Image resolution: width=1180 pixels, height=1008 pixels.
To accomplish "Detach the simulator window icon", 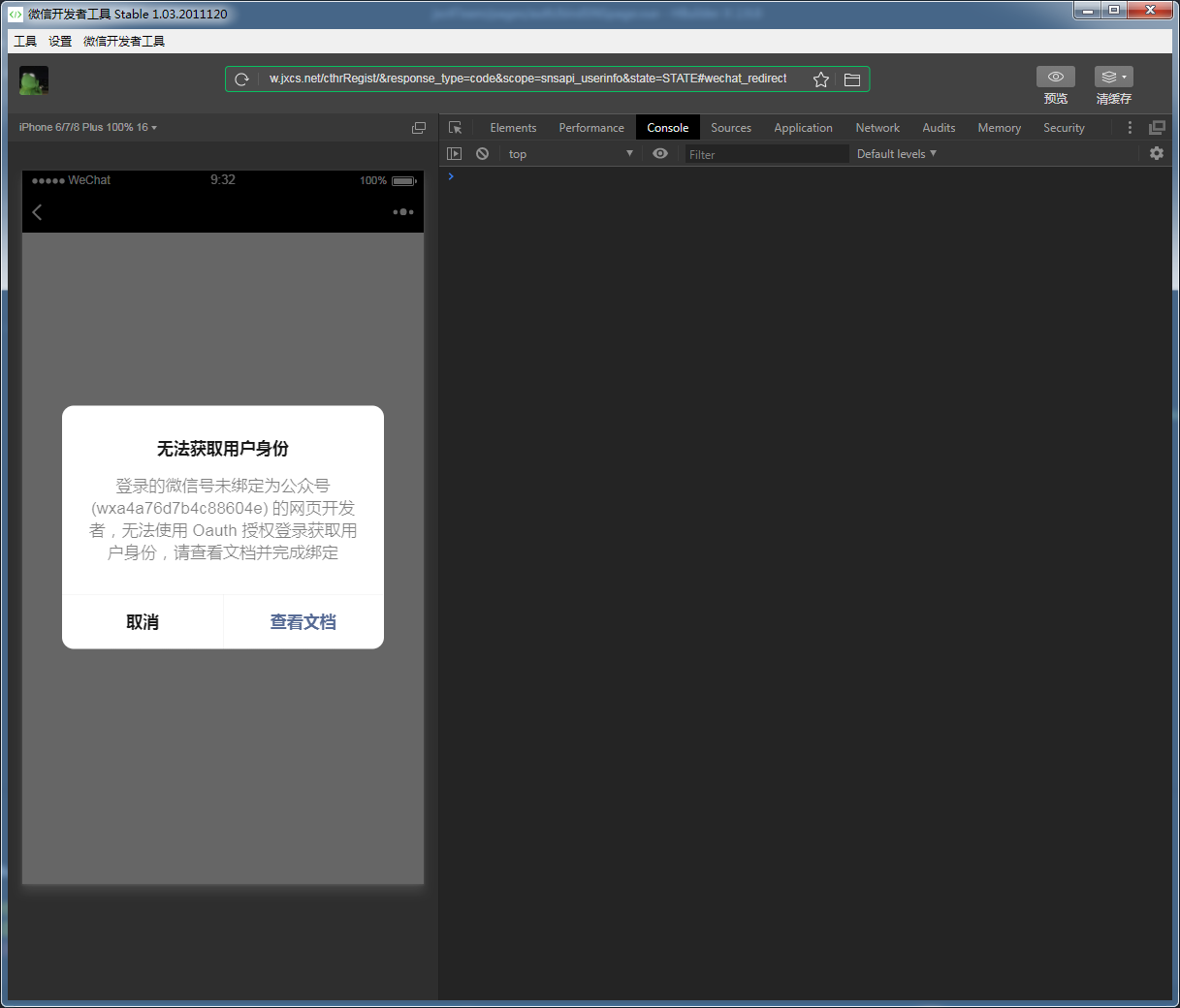I will (x=419, y=128).
